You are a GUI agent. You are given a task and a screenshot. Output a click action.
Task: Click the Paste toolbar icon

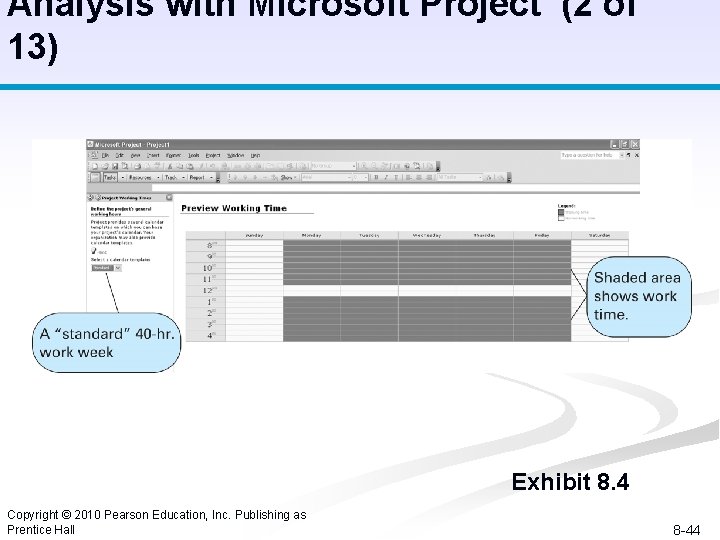click(190, 166)
